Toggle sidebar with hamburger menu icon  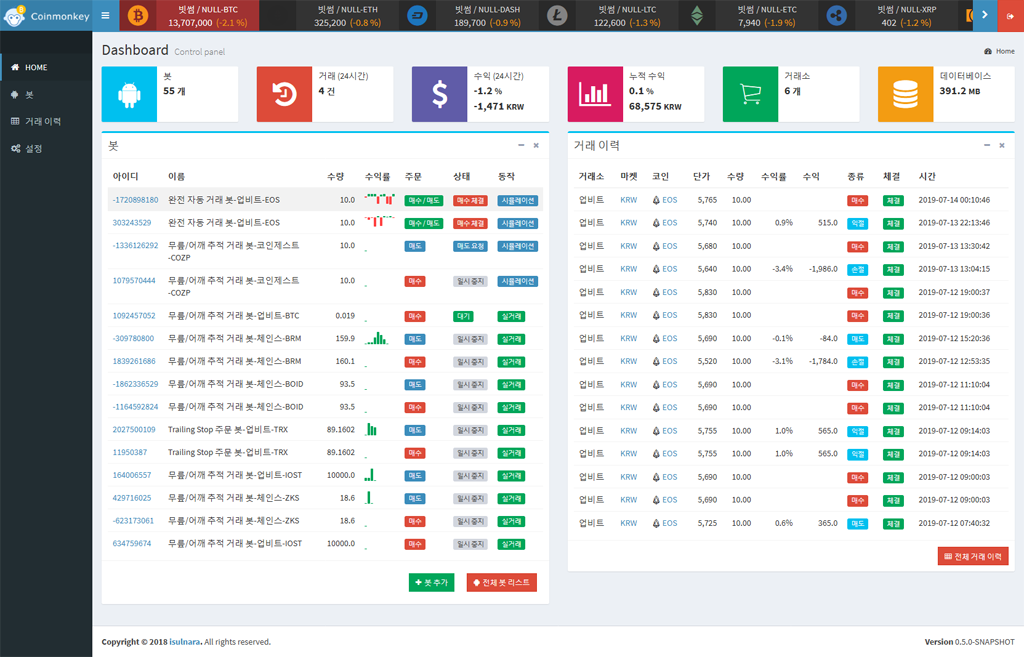[x=105, y=15]
